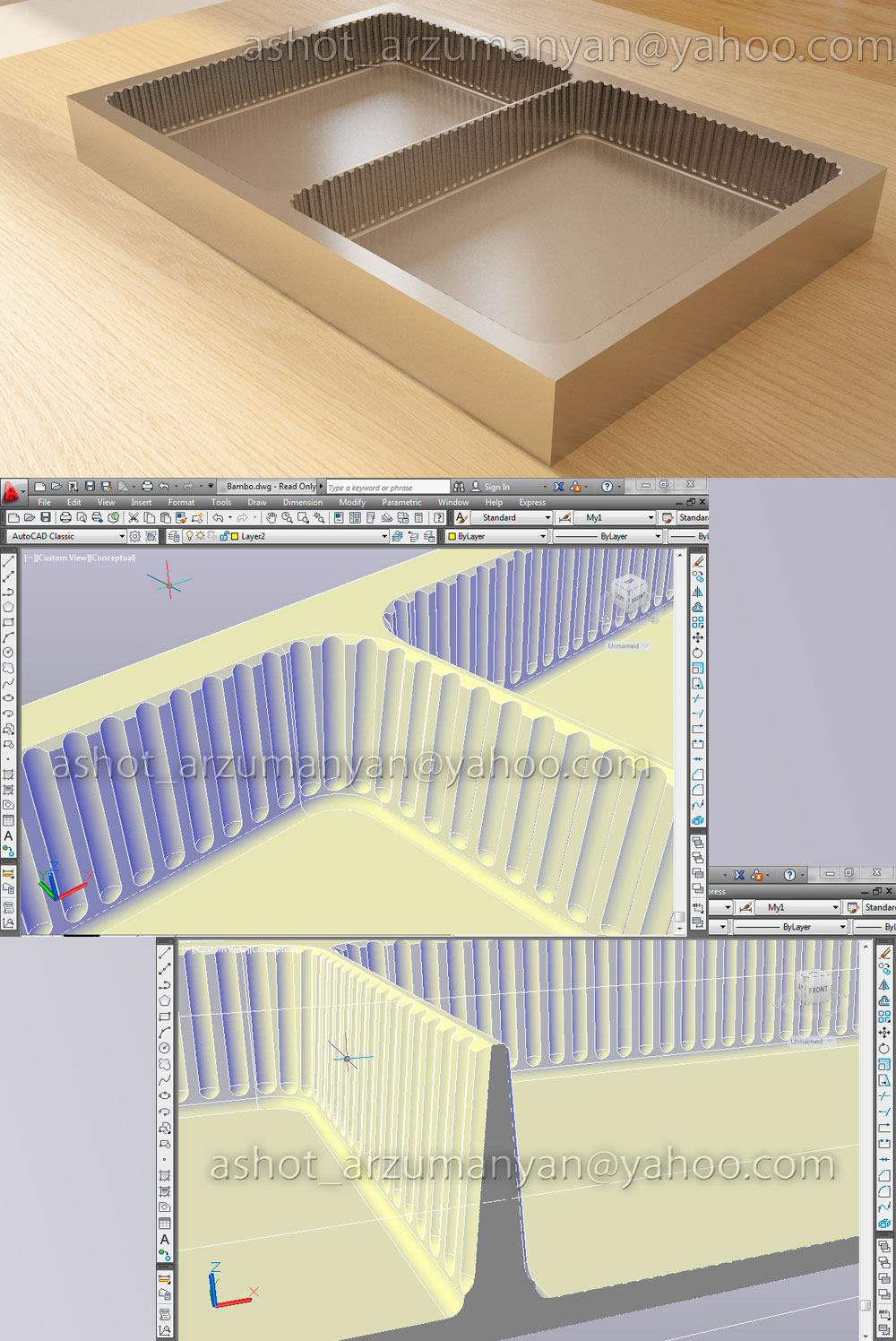Open the Undo history dropdown arrow on Standard toolbar
This screenshot has width=896, height=1341.
230,517
